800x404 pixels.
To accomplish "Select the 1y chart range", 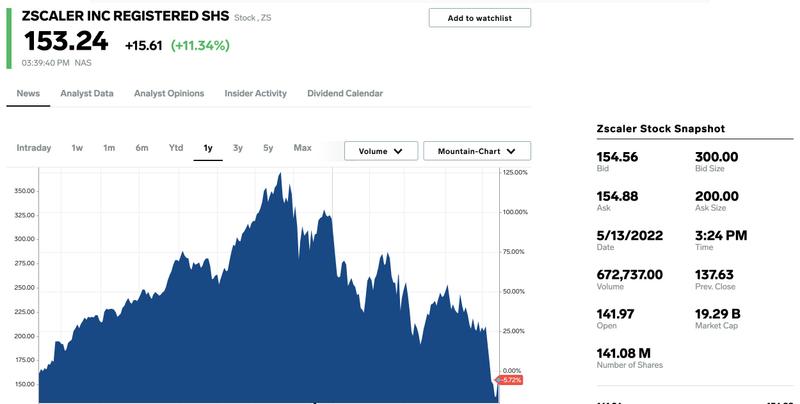I will pos(208,148).
